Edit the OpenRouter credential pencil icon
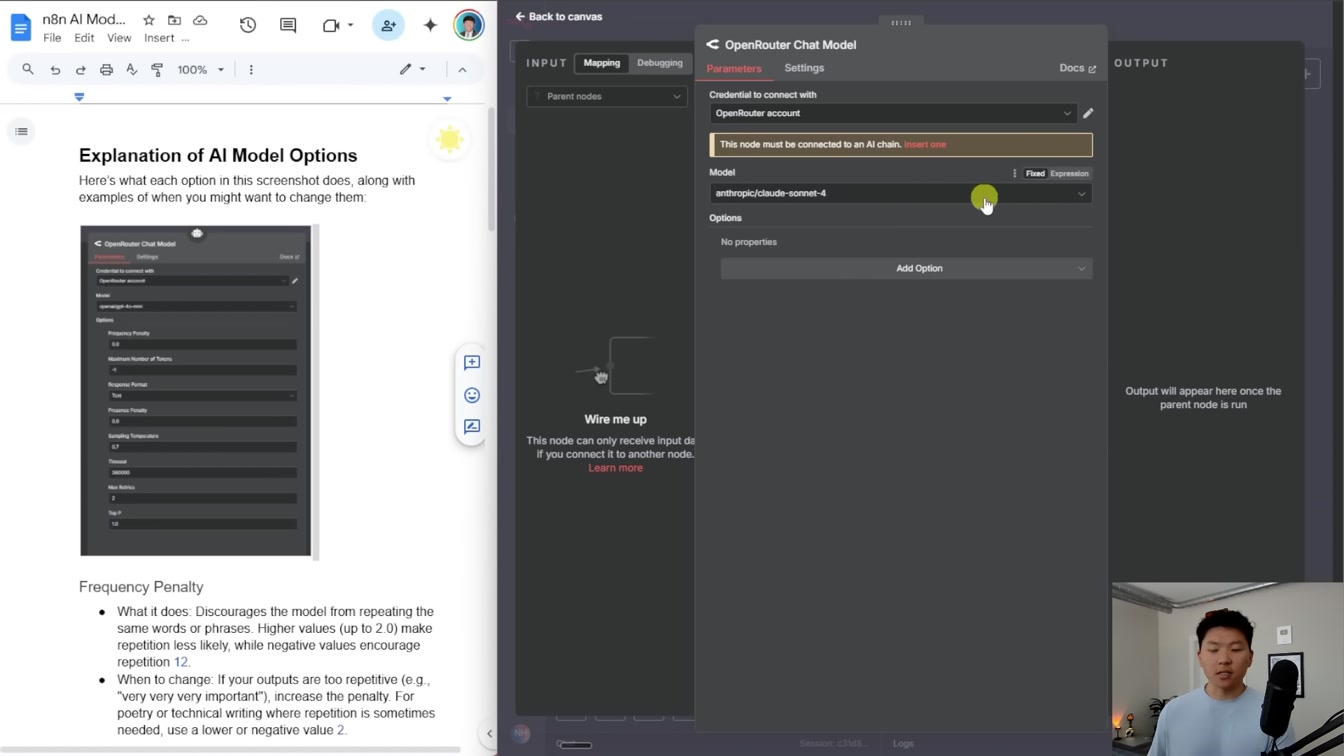The width and height of the screenshot is (1344, 756). tap(1088, 113)
